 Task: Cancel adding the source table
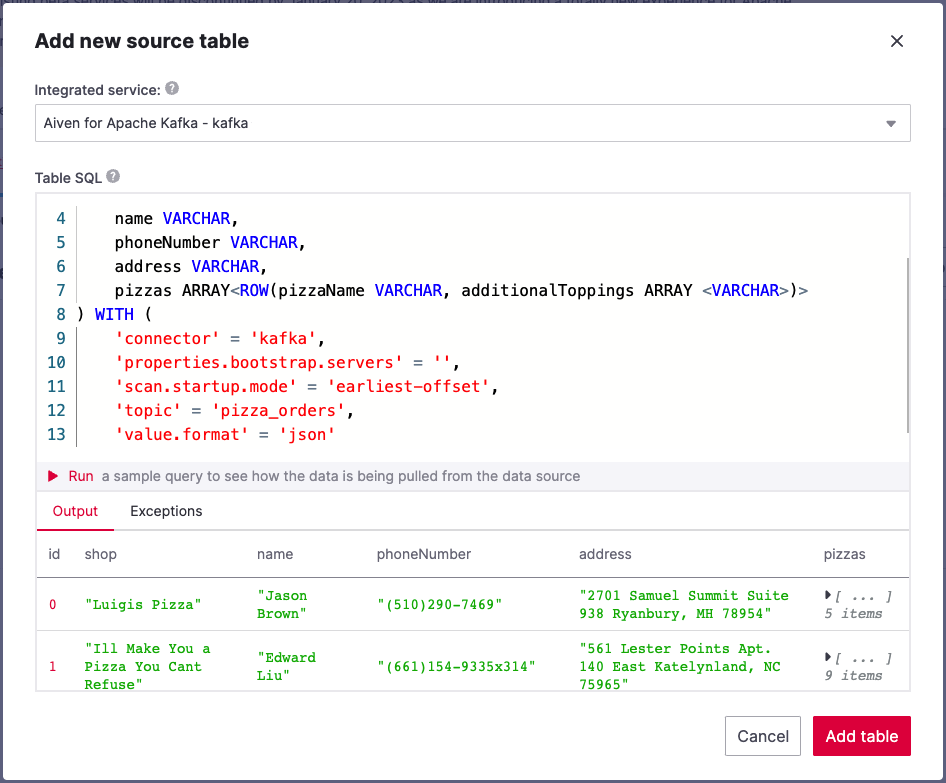point(763,735)
